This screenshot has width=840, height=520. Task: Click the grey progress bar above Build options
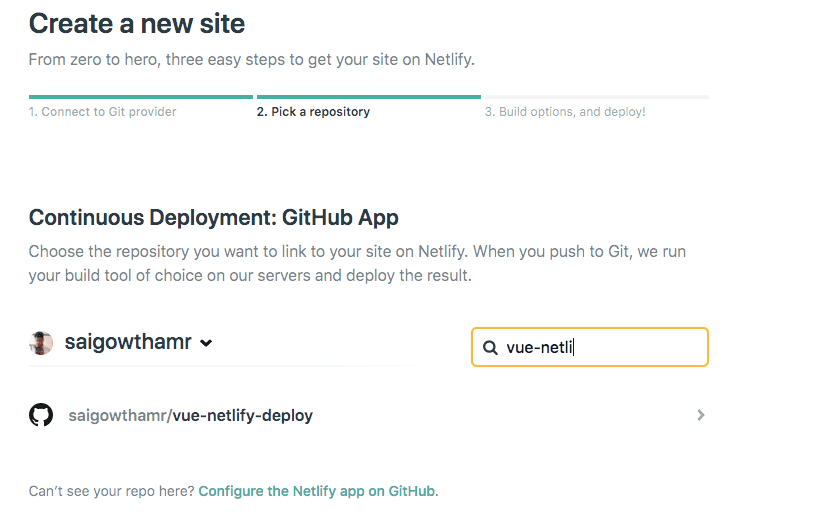pos(597,97)
